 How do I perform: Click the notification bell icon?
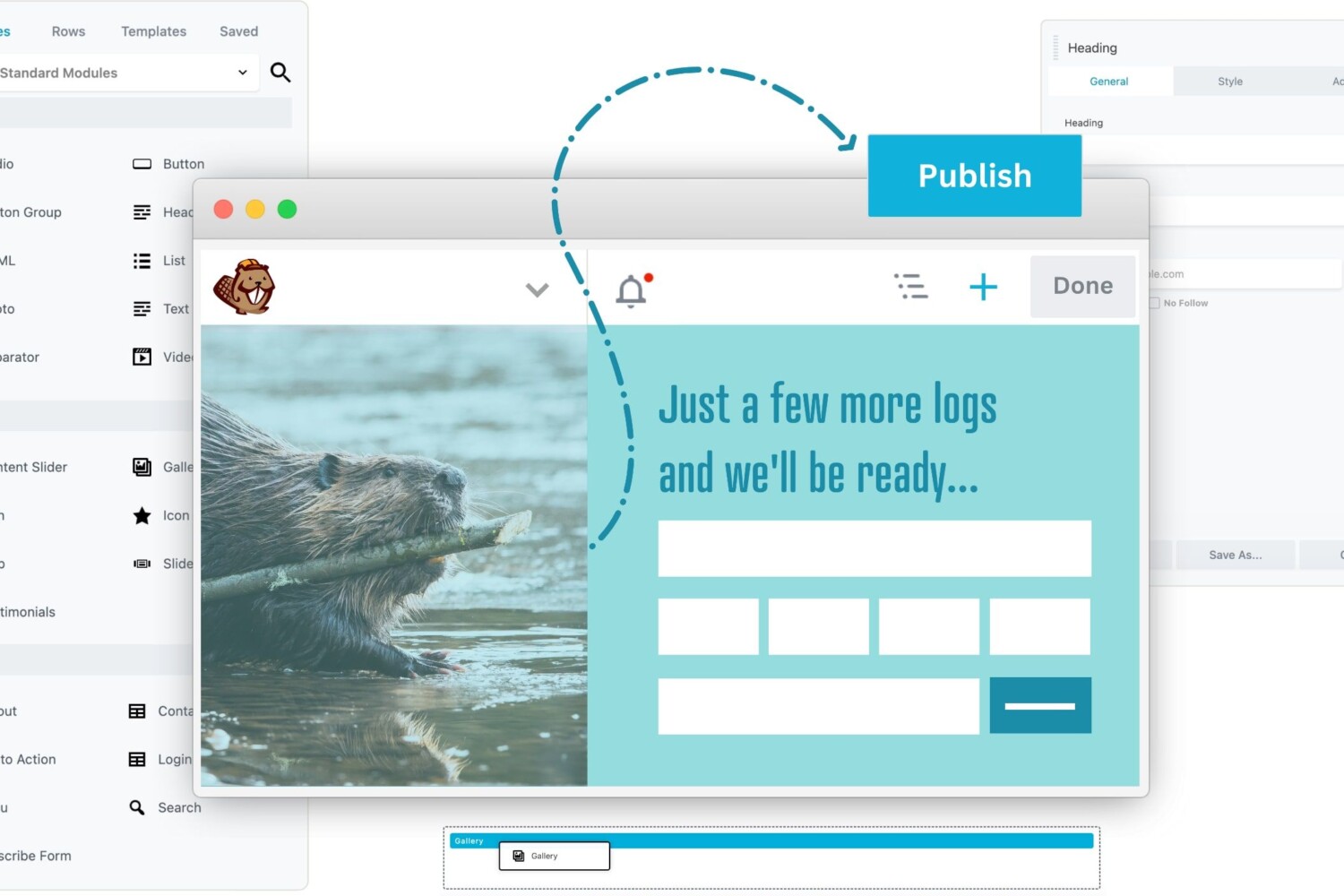pos(632,290)
